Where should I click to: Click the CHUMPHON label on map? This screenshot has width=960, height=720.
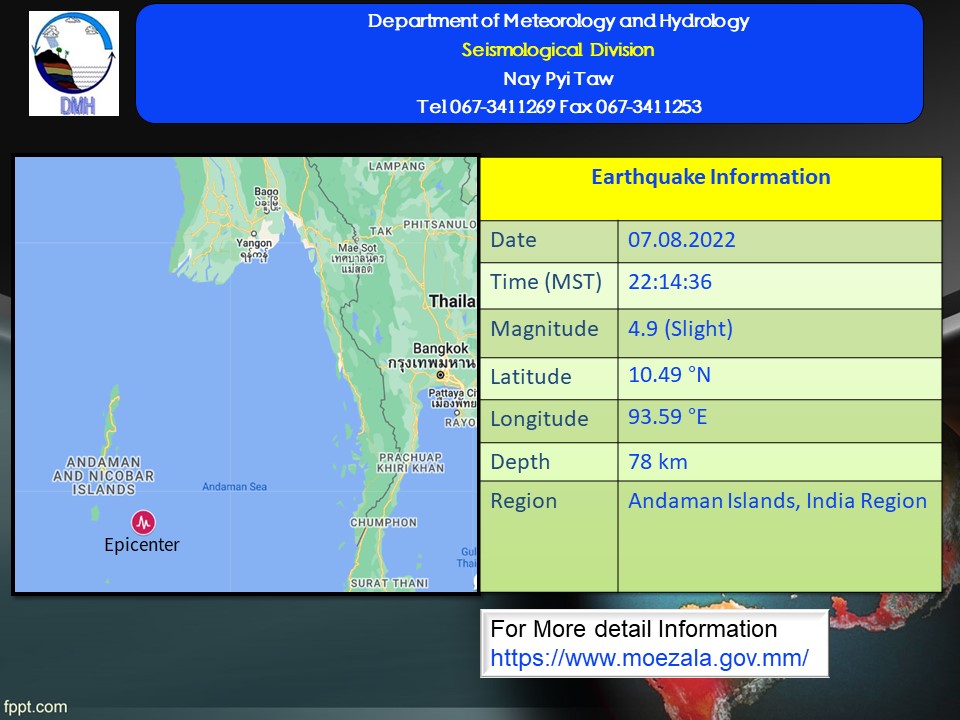(384, 522)
